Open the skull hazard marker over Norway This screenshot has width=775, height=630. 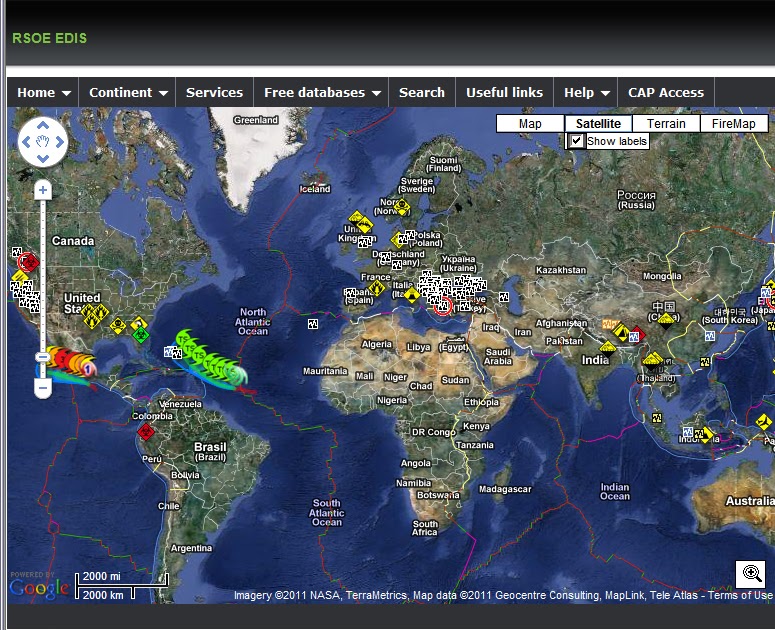click(x=402, y=206)
